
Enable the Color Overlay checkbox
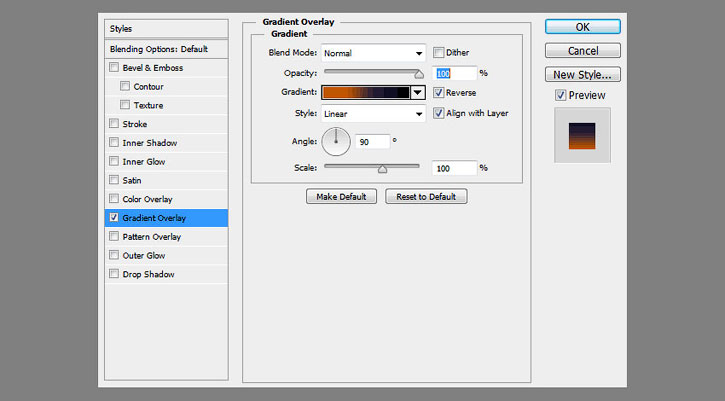pyautogui.click(x=114, y=199)
